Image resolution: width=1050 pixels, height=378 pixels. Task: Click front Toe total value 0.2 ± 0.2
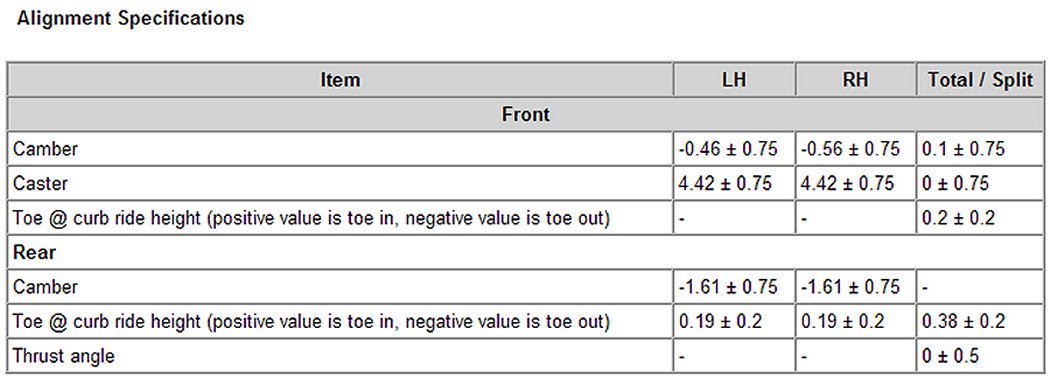pyautogui.click(x=959, y=218)
